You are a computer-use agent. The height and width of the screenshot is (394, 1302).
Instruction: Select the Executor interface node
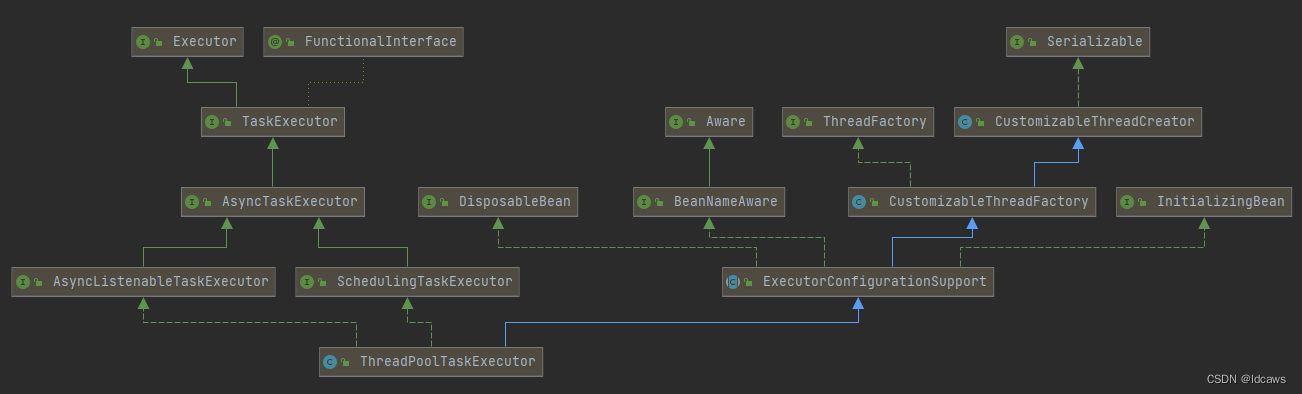[x=188, y=42]
